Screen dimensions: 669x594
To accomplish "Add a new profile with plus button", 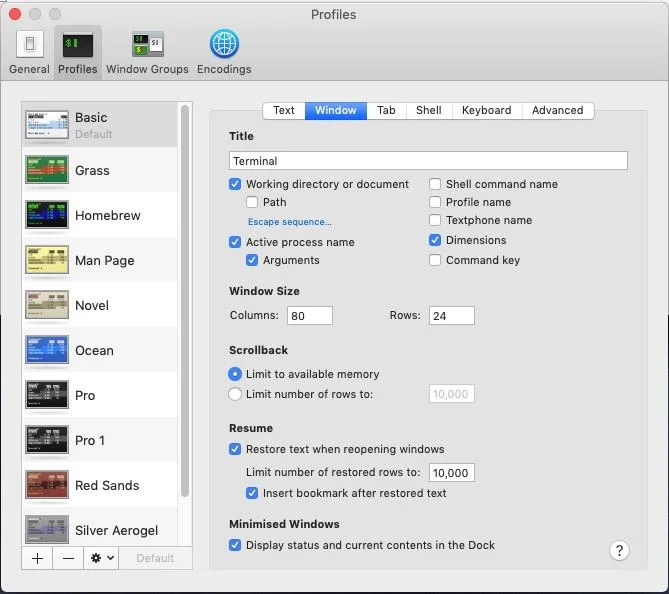I will click(x=37, y=558).
